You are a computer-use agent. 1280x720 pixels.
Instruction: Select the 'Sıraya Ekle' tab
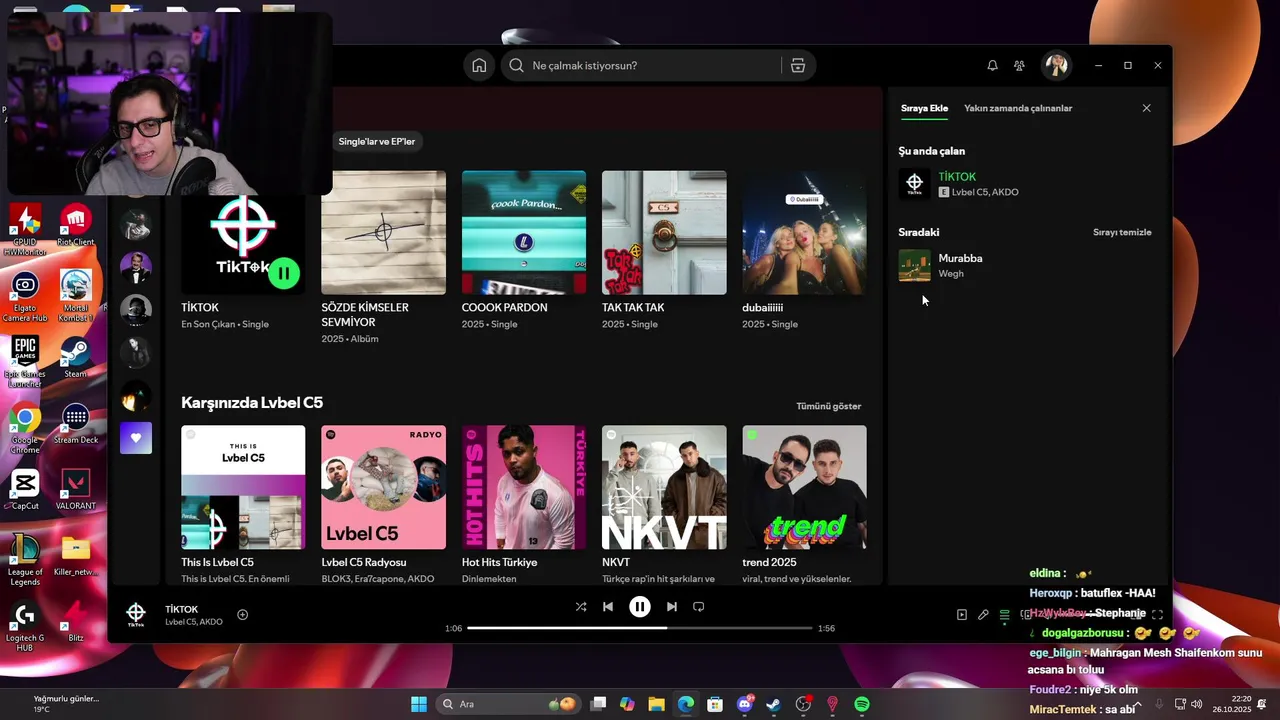(924, 108)
